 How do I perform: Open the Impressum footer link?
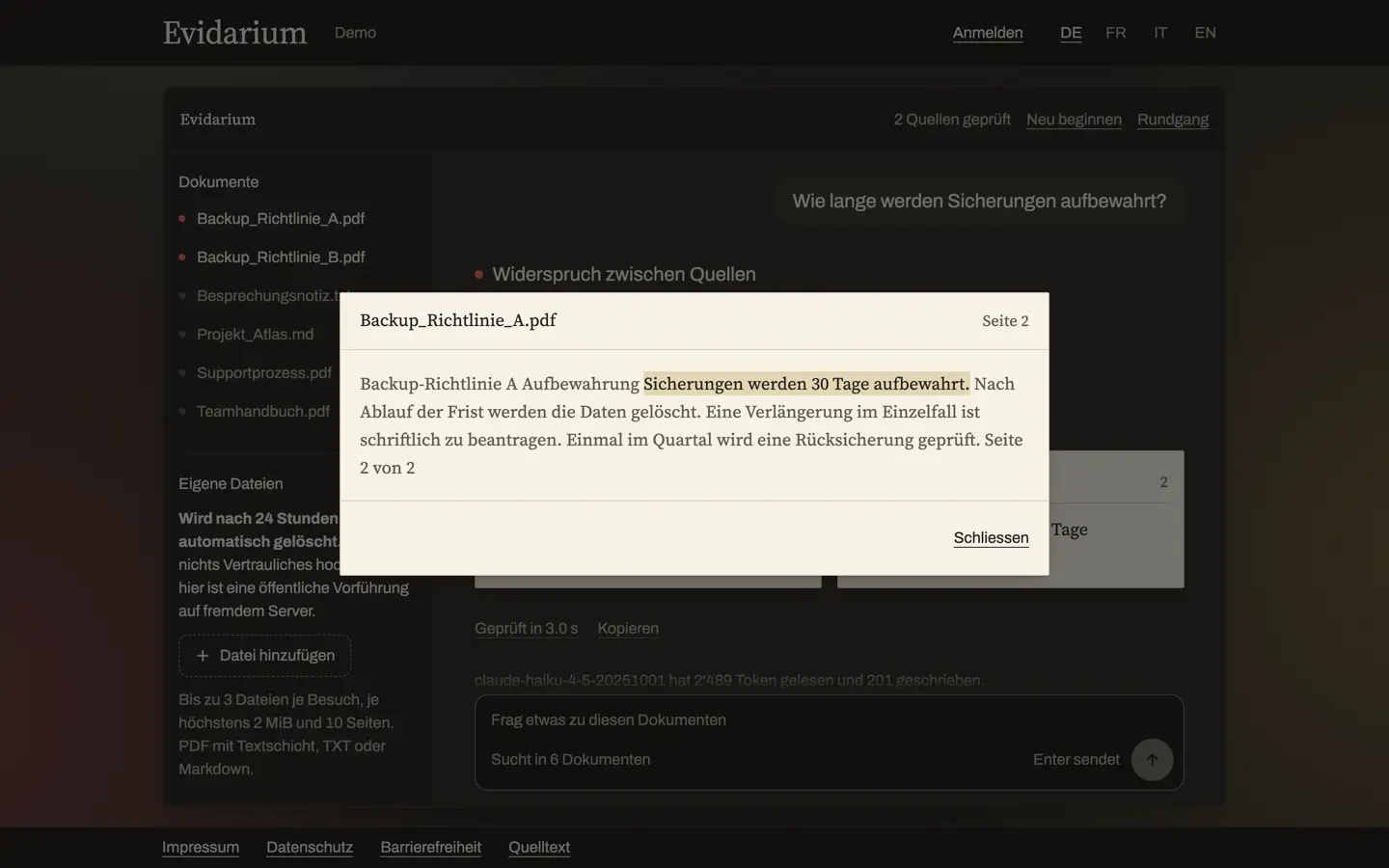coord(201,848)
